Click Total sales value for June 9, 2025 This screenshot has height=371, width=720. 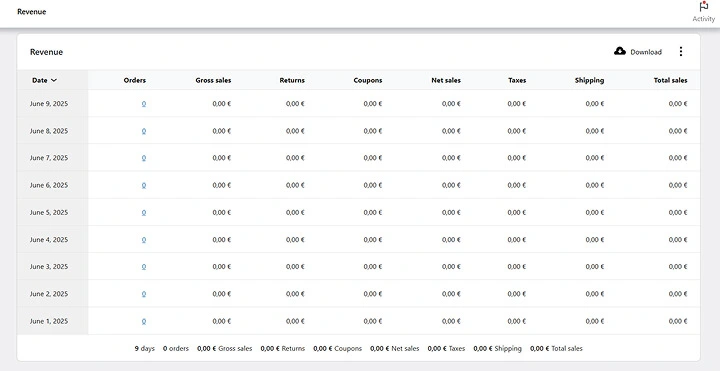click(x=678, y=104)
